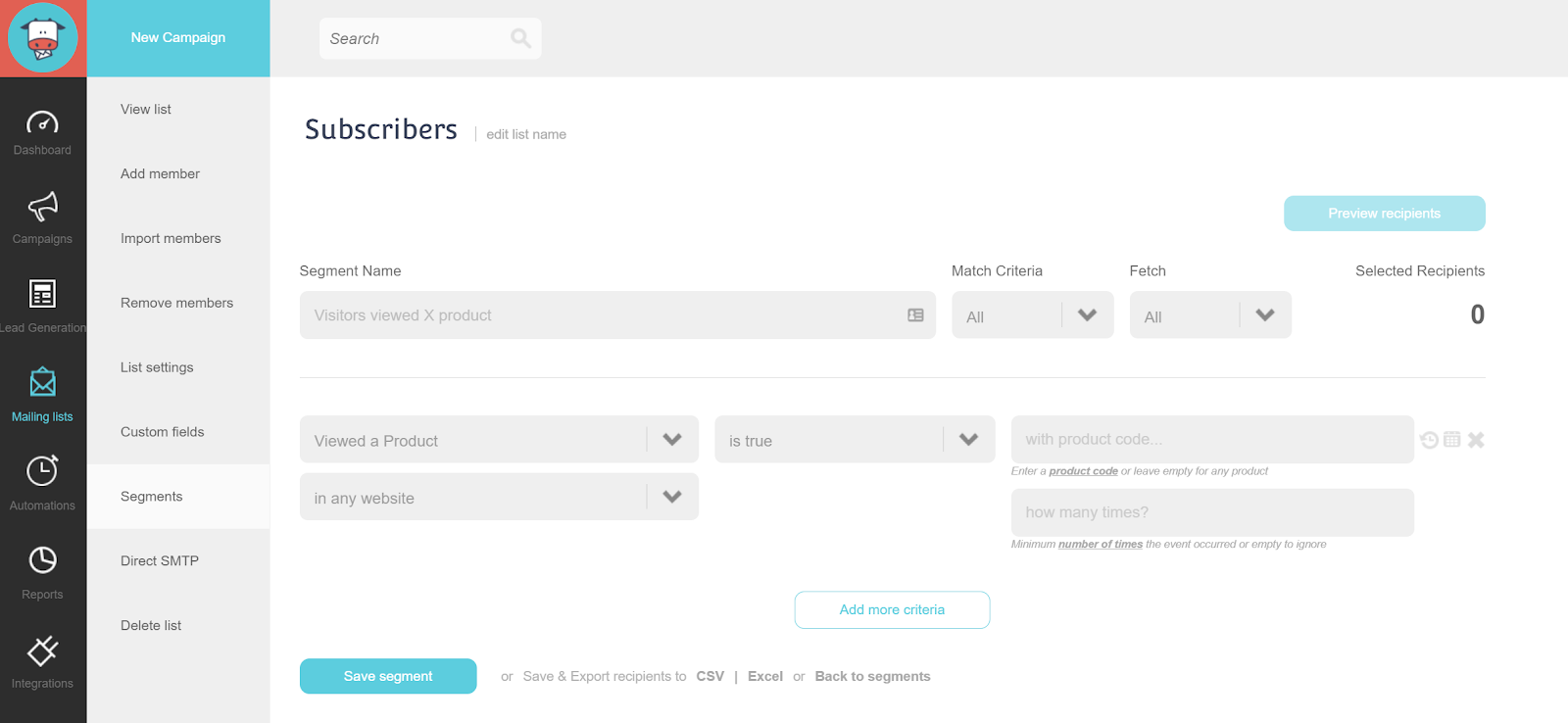
Task: Select the Mailing lists envelope icon
Action: point(42,382)
